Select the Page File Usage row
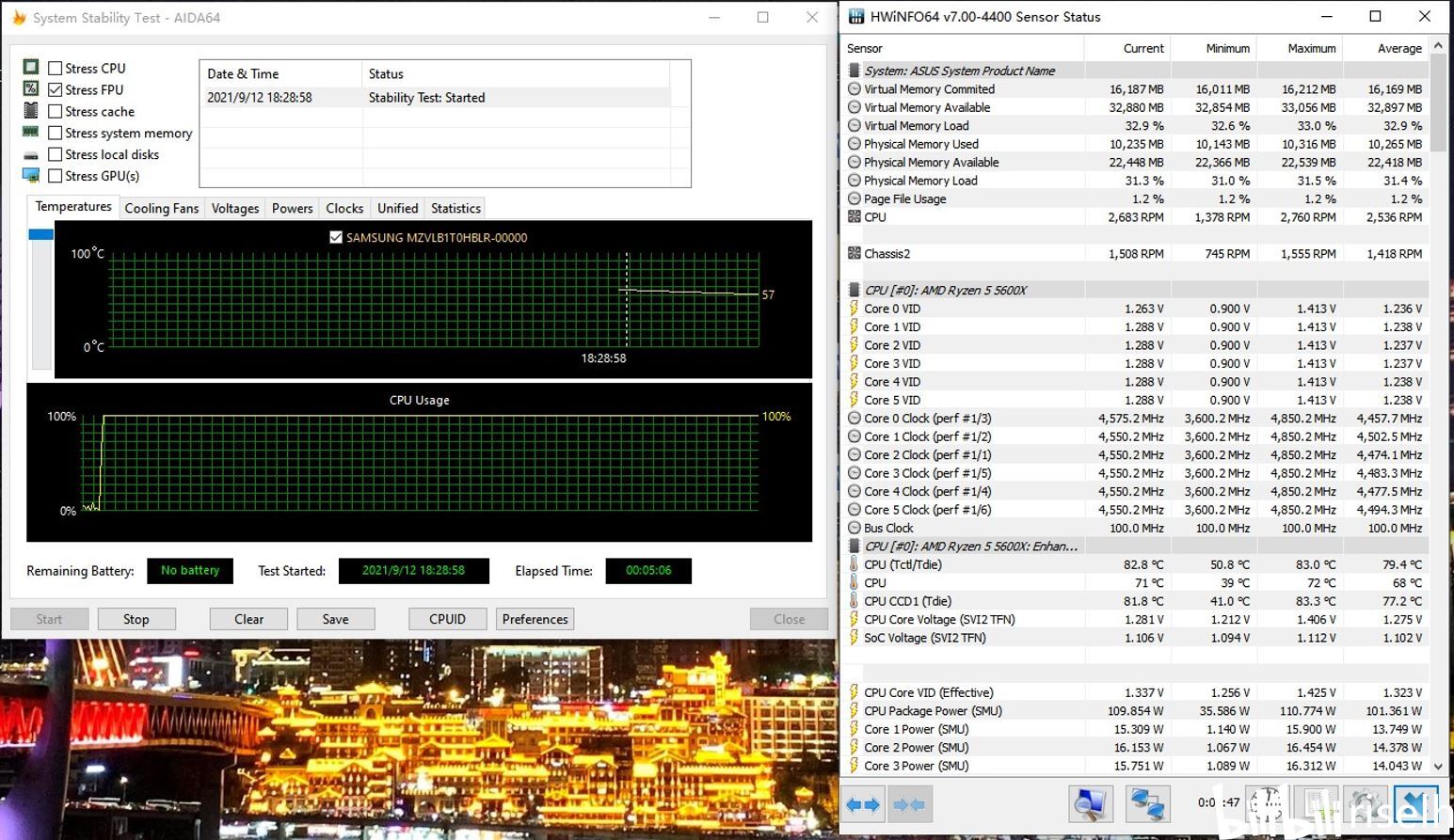Viewport: 1454px width, 840px height. (1136, 198)
